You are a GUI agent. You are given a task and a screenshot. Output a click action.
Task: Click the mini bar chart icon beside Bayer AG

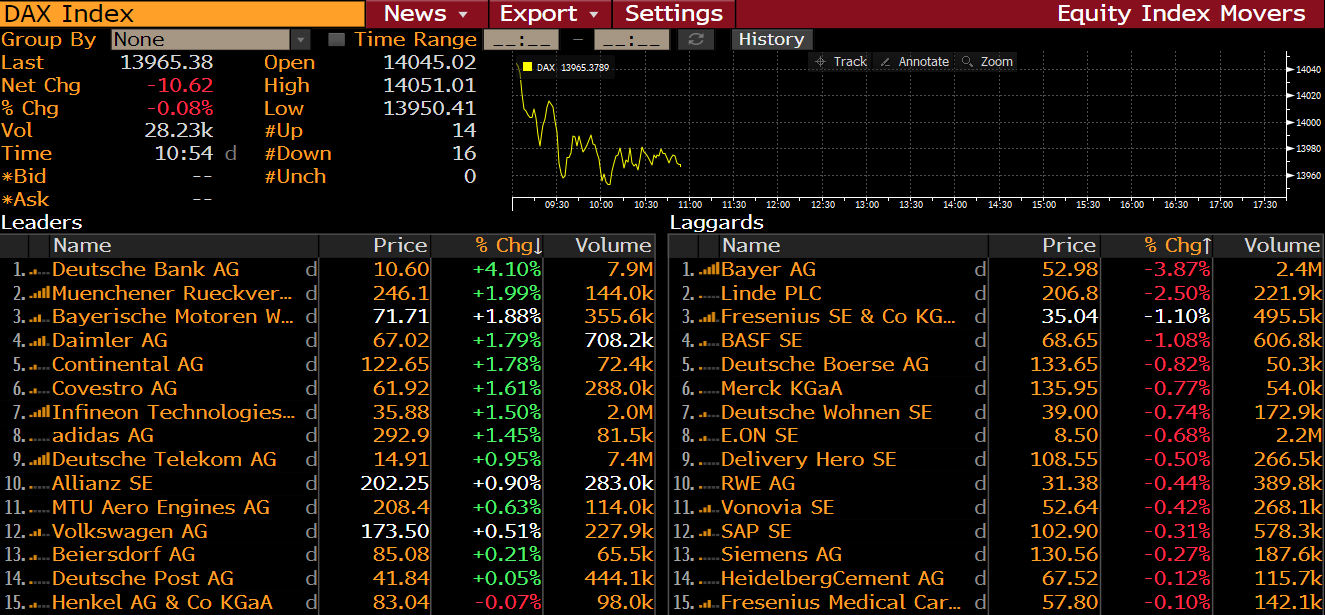[708, 270]
